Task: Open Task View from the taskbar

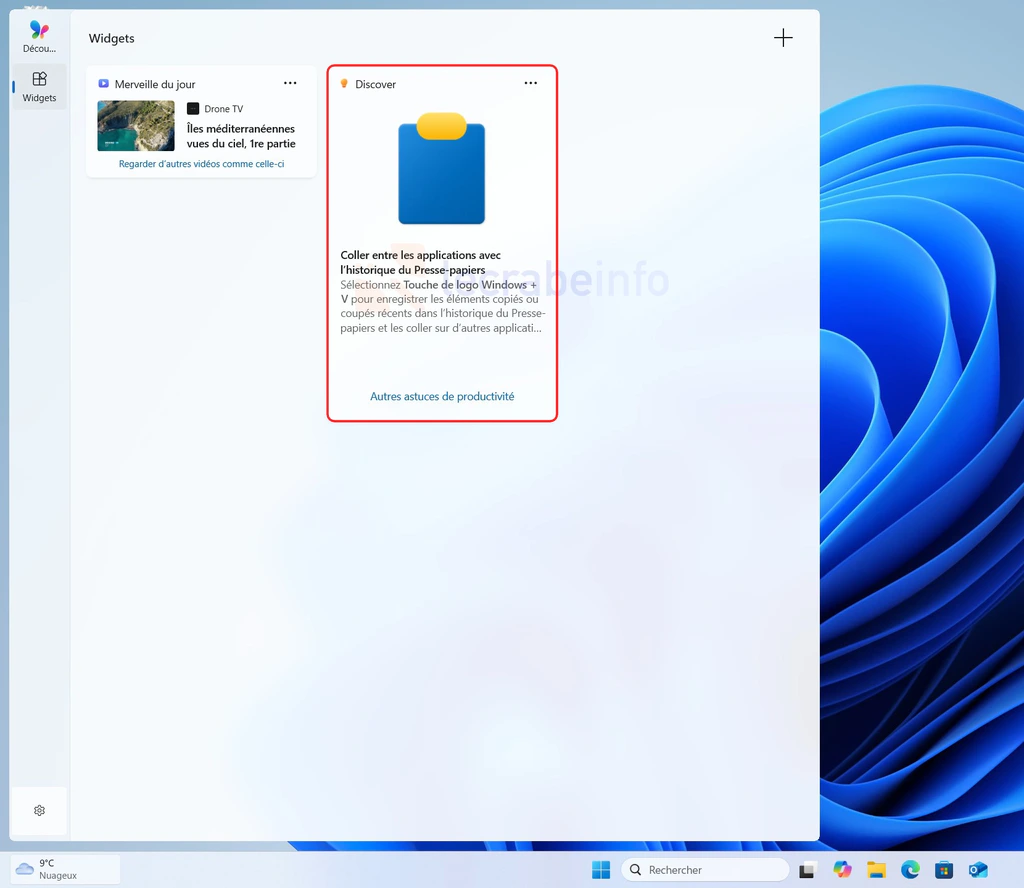Action: [807, 870]
